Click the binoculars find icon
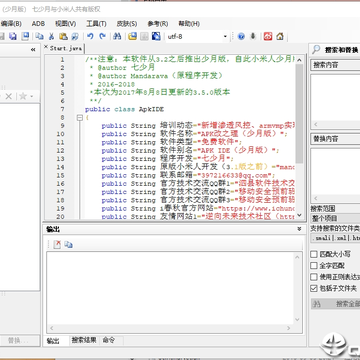Screen dimensions: 360x360 tap(117, 36)
